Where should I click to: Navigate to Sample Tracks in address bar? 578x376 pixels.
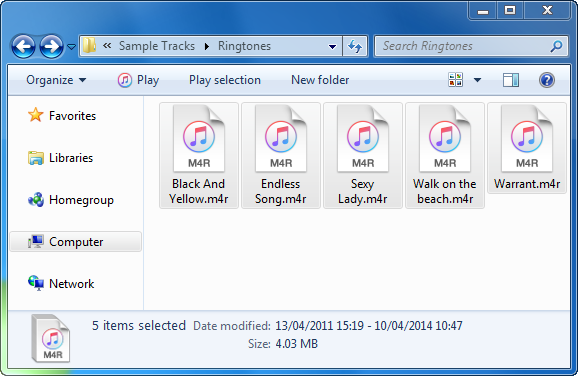pos(157,46)
